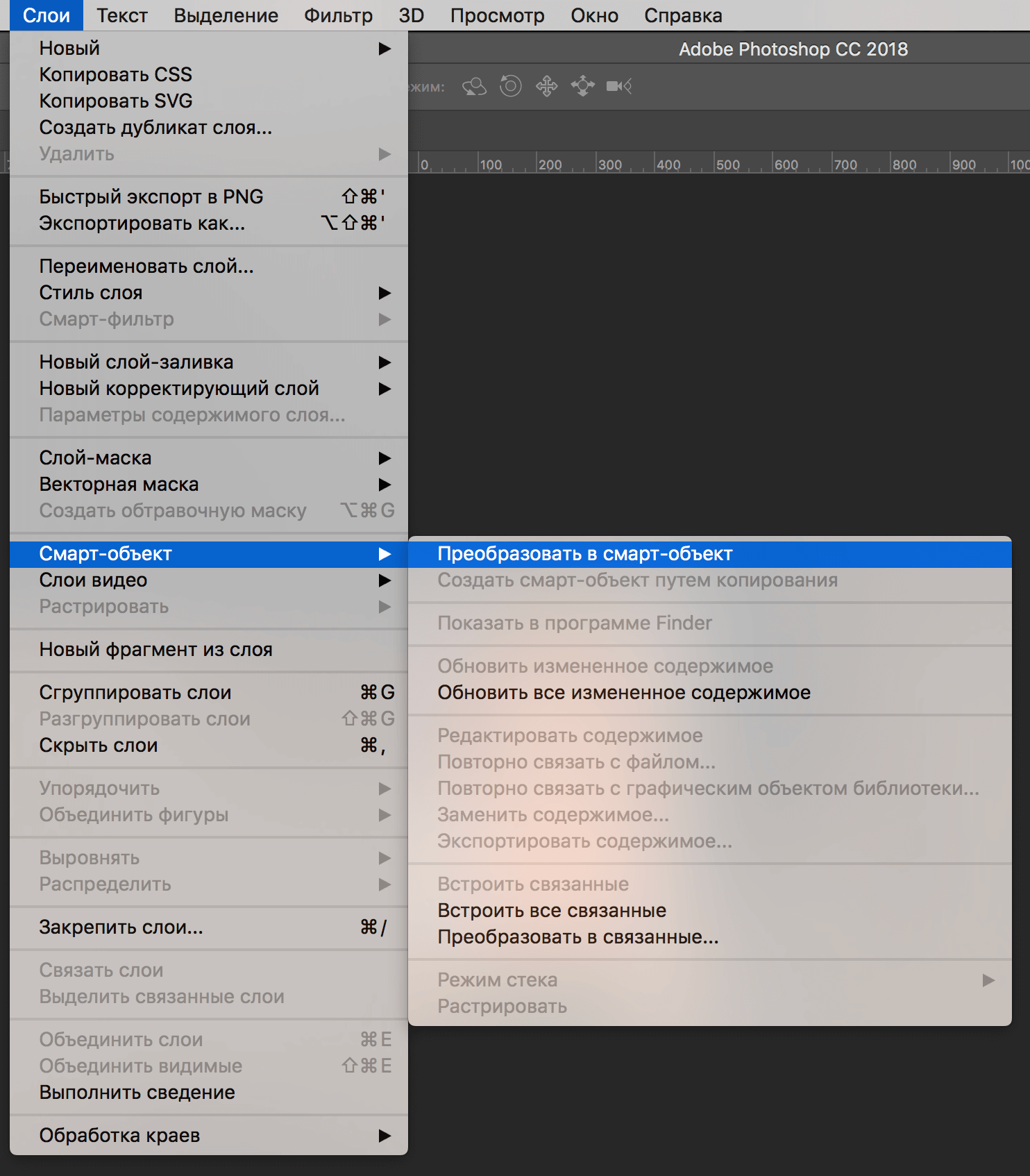Choose Сгруппировать слои

pyautogui.click(x=209, y=693)
